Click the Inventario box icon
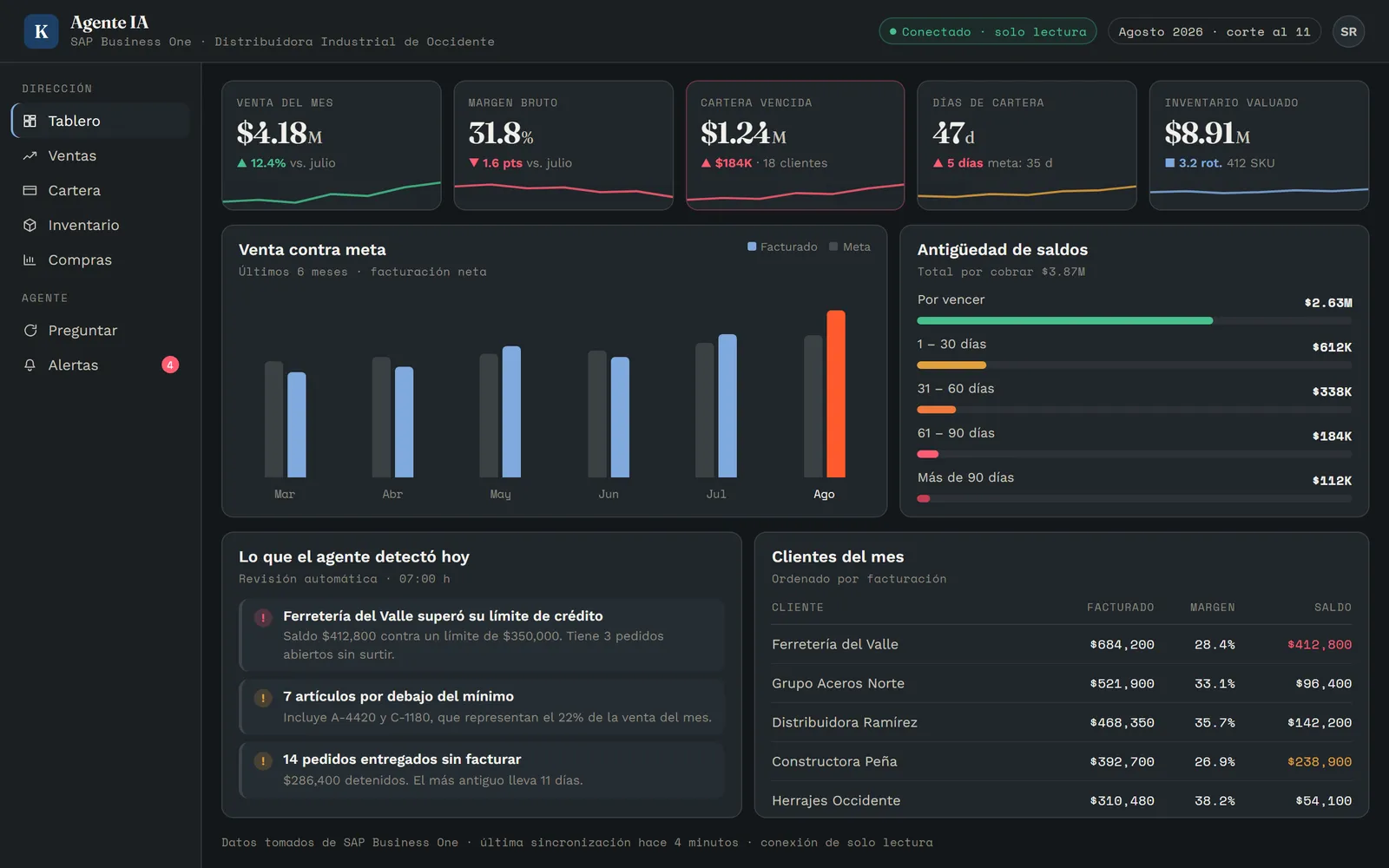Screen dimensions: 1389x868 [30, 225]
